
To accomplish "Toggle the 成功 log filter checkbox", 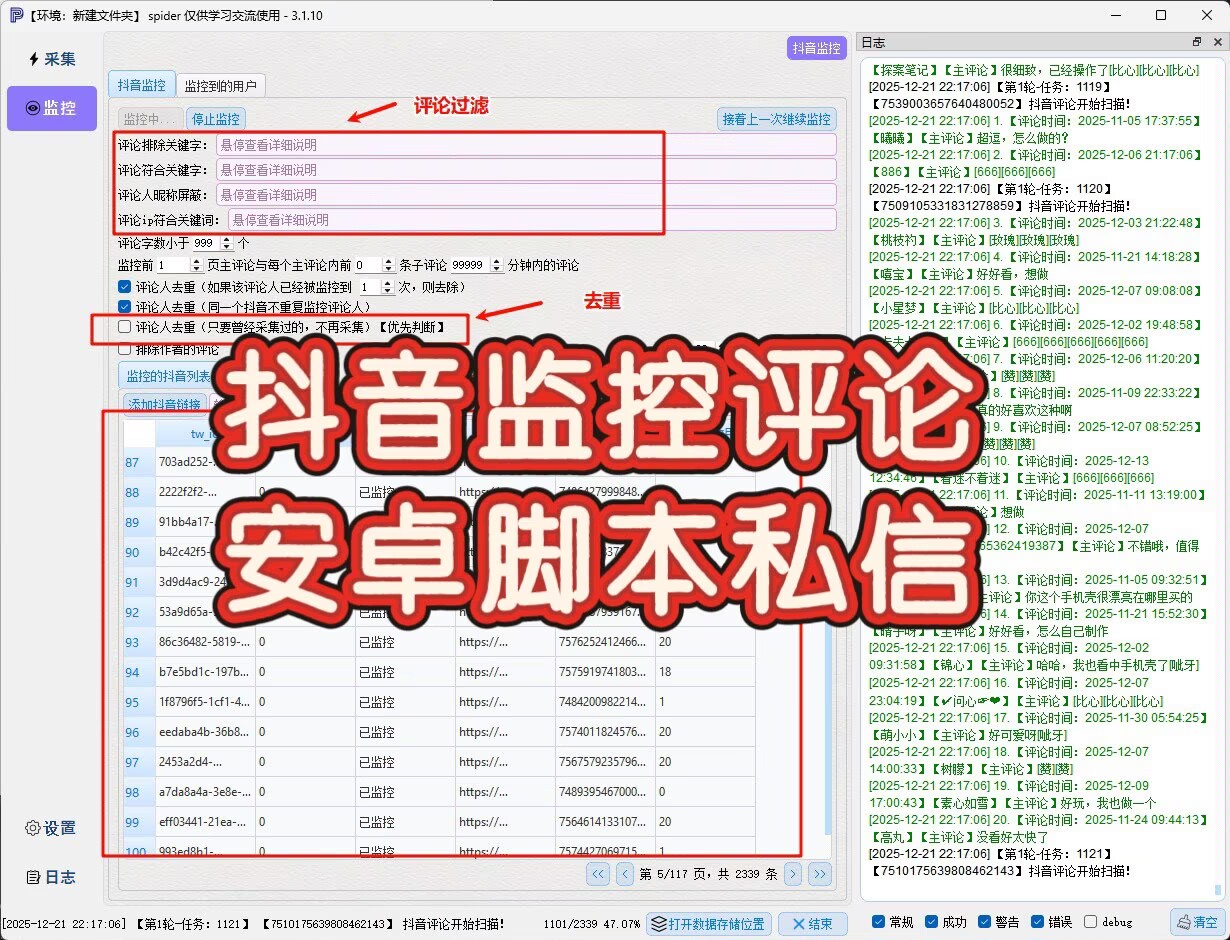I will click(931, 922).
